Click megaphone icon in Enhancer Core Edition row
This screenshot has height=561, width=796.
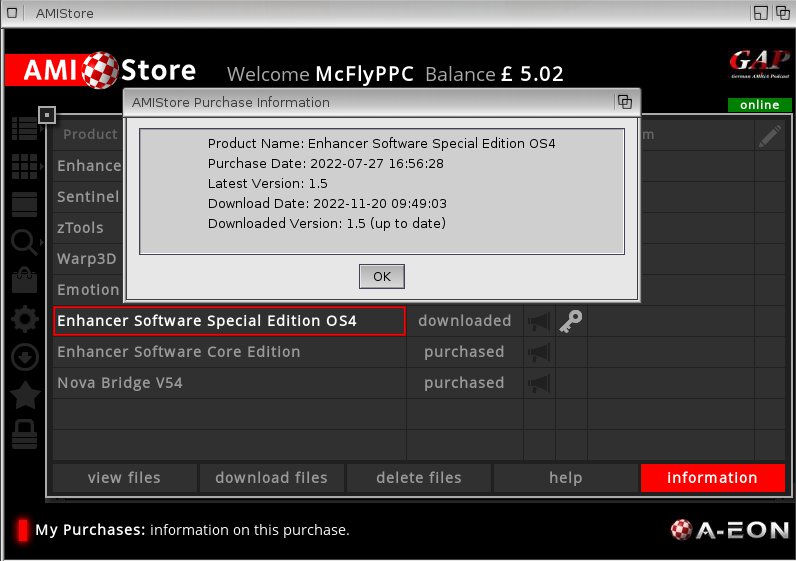pos(539,352)
